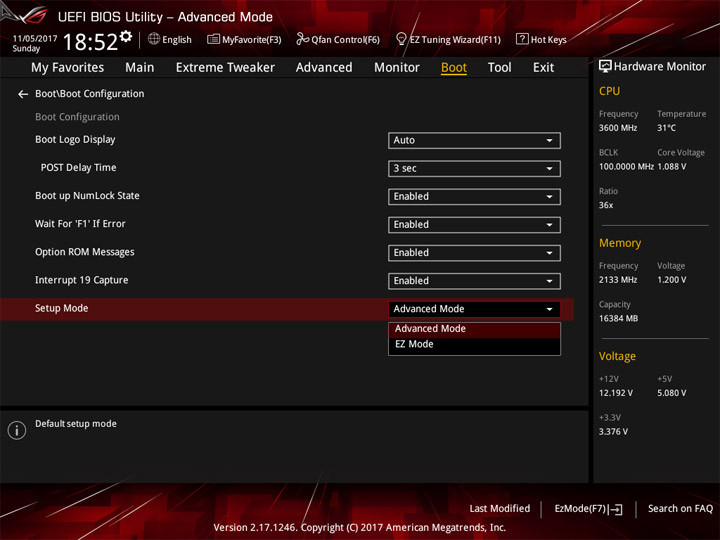Click the Hardware Monitor screen icon
The image size is (720, 540).
tap(605, 67)
